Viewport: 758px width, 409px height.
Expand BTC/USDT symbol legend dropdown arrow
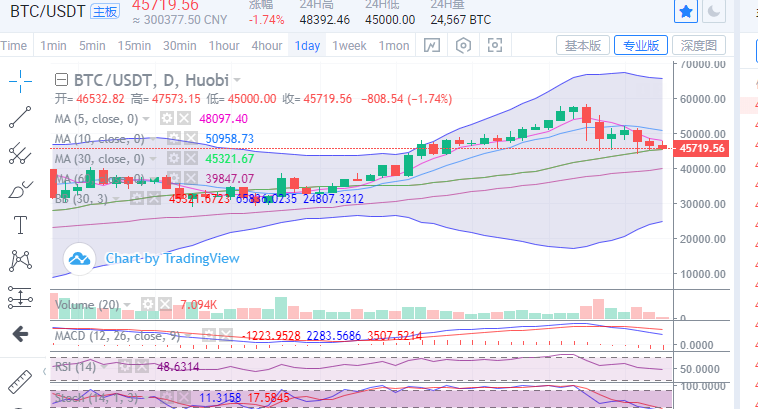click(237, 80)
